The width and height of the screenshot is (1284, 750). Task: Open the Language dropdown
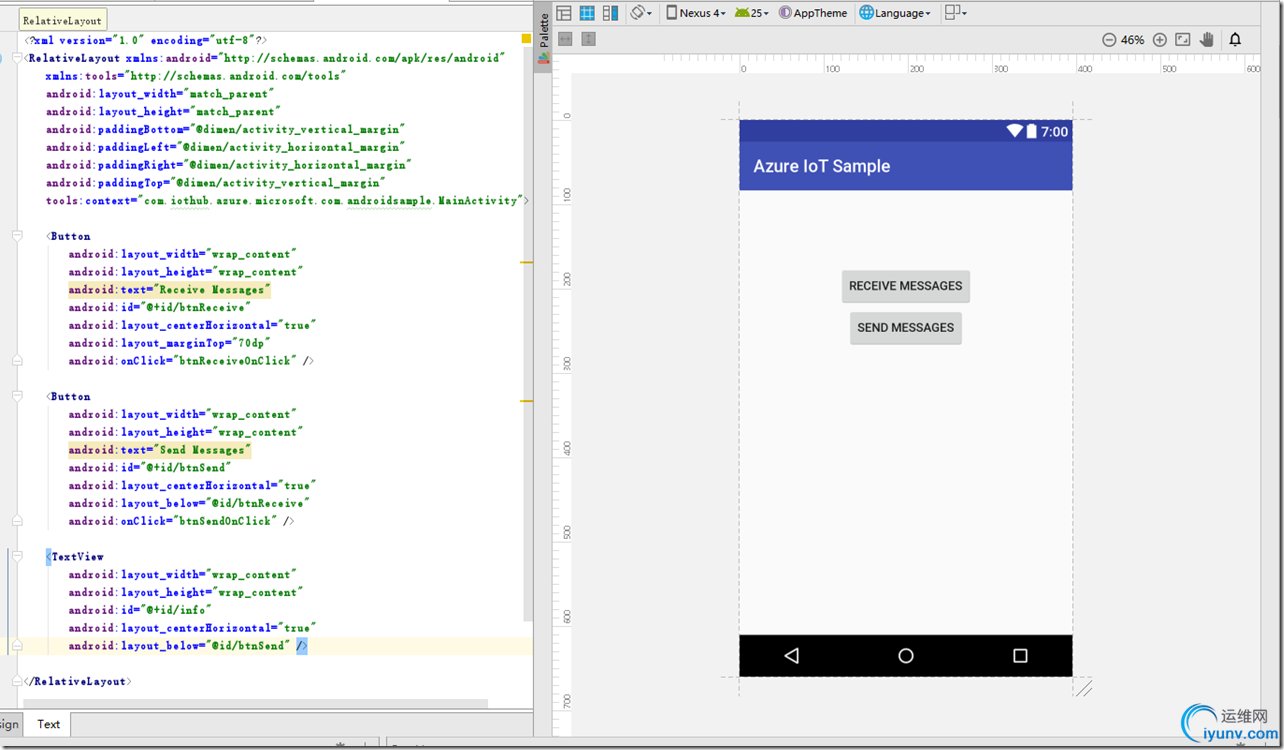pos(895,13)
